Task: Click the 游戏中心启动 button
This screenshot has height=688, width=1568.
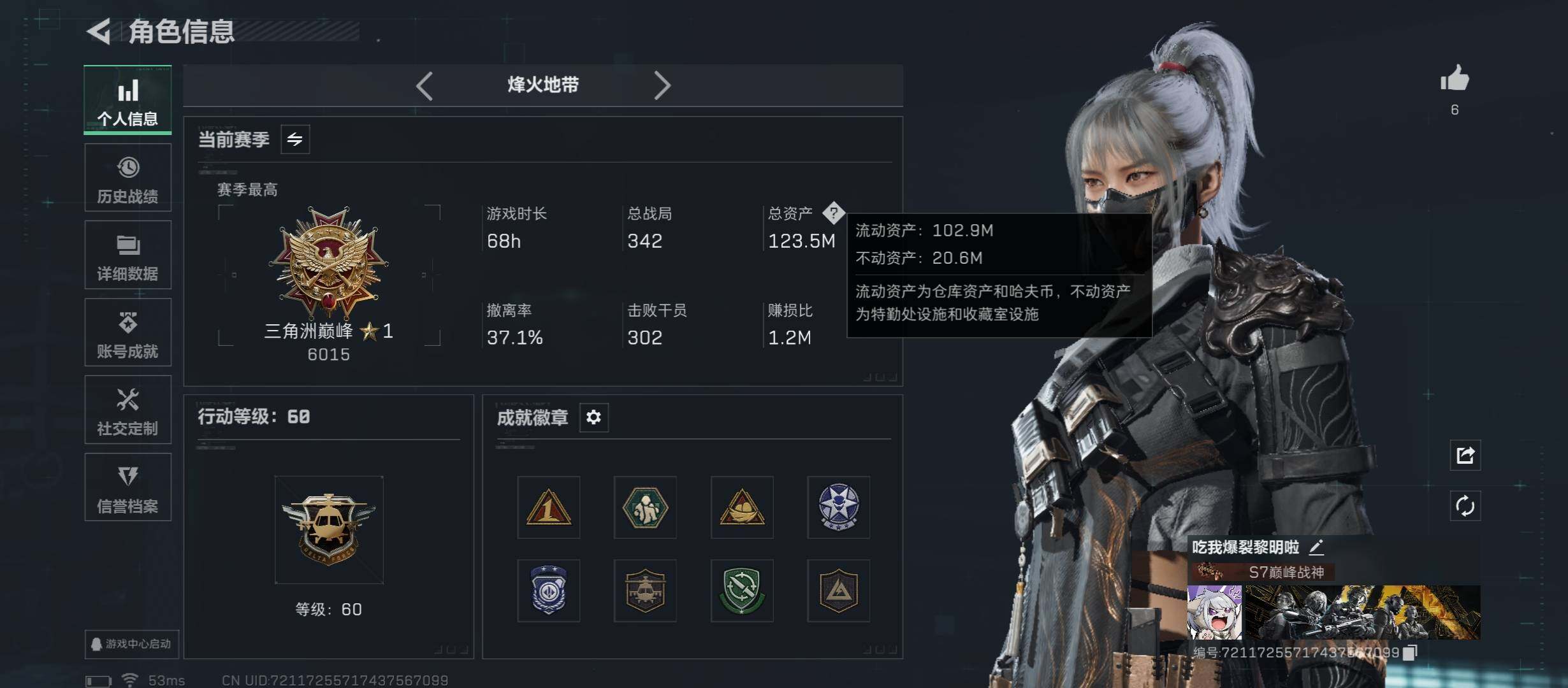Action: click(x=131, y=644)
